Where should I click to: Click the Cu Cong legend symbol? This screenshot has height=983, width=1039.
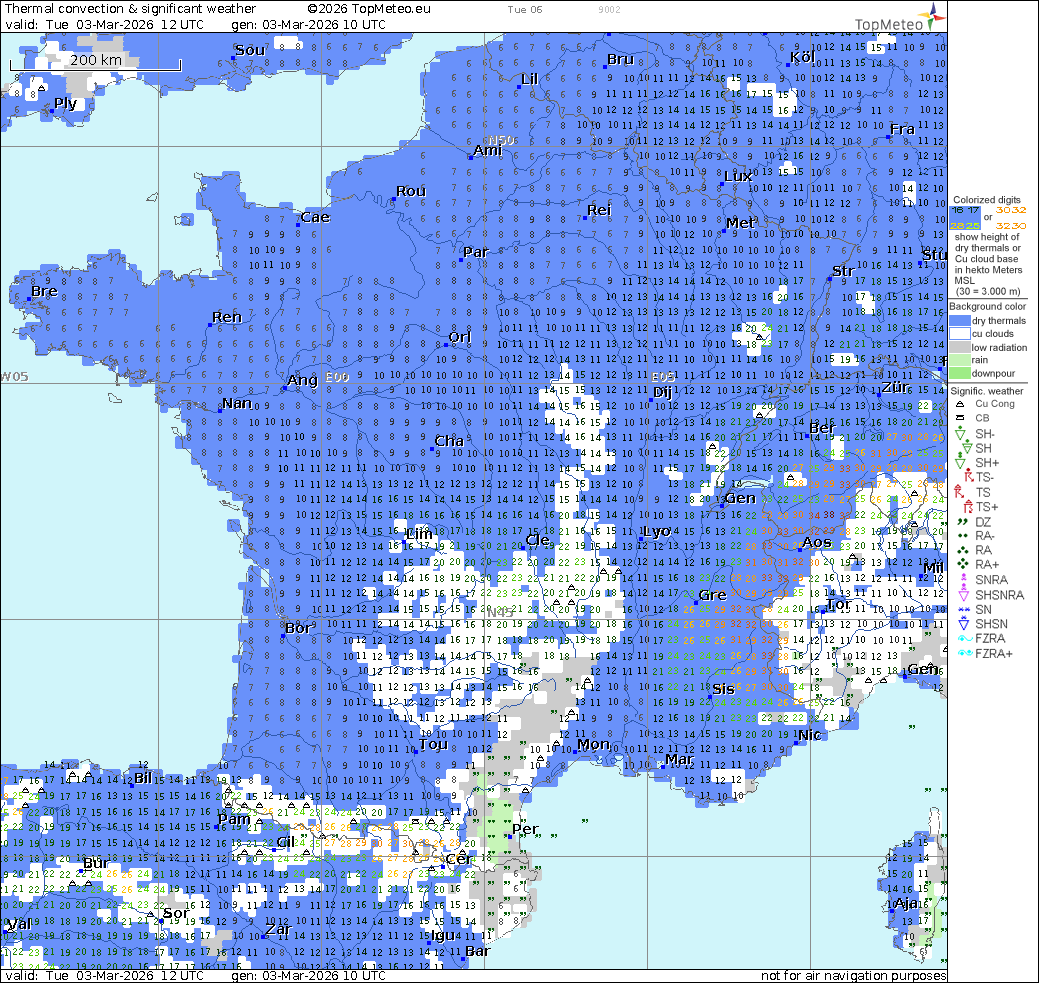click(x=959, y=404)
